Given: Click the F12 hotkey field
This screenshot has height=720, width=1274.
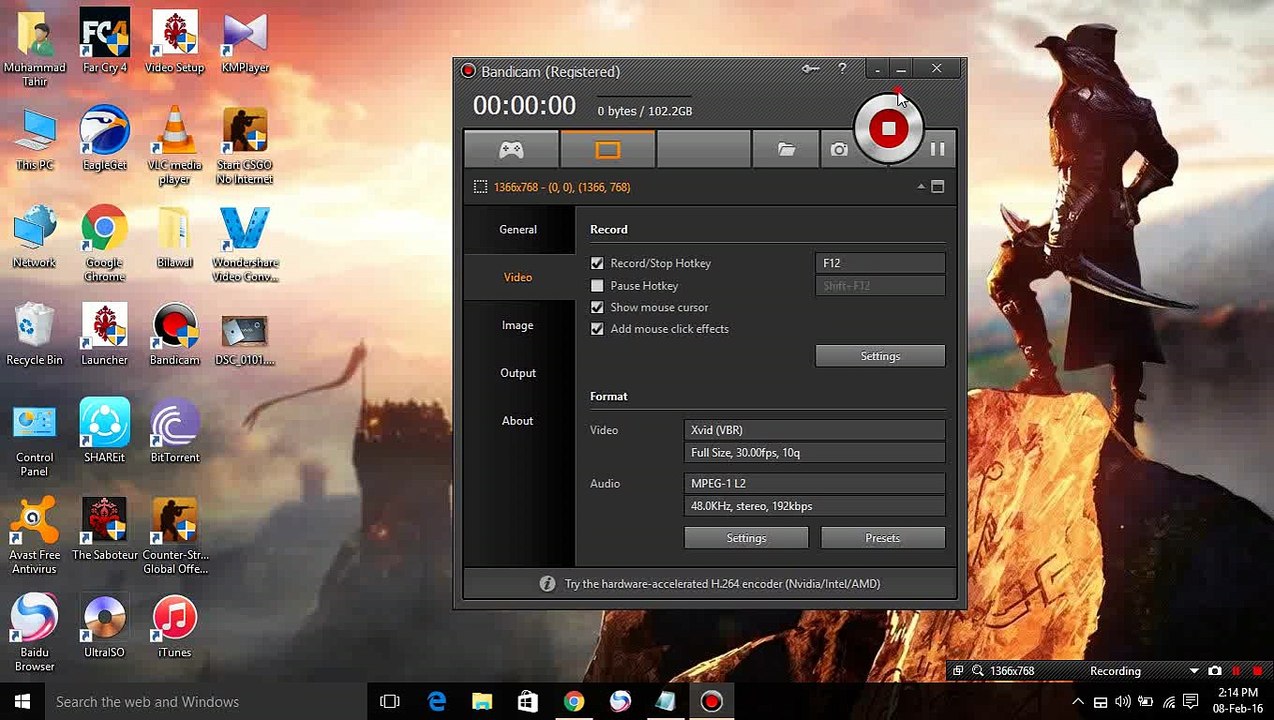Looking at the screenshot, I should click(880, 263).
